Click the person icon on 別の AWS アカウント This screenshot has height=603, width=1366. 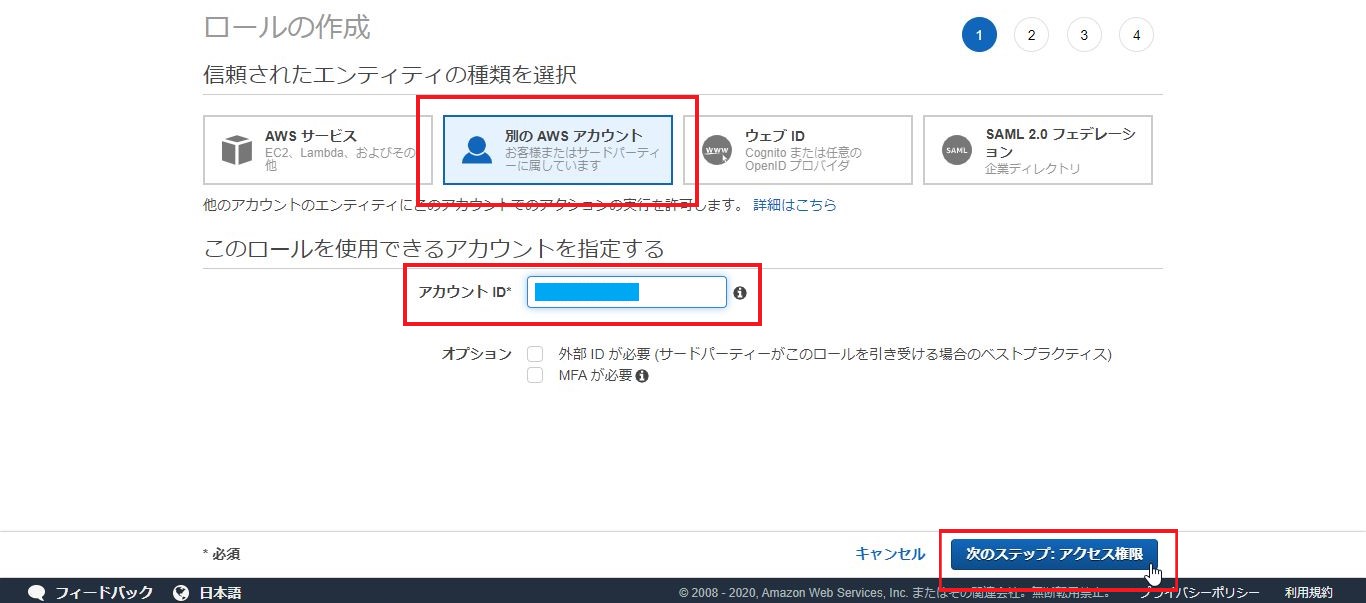click(477, 150)
